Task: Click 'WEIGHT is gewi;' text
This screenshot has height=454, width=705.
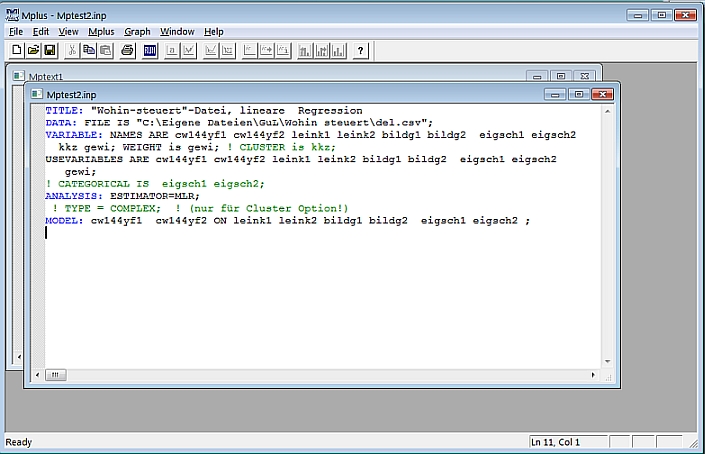Action: (x=171, y=147)
